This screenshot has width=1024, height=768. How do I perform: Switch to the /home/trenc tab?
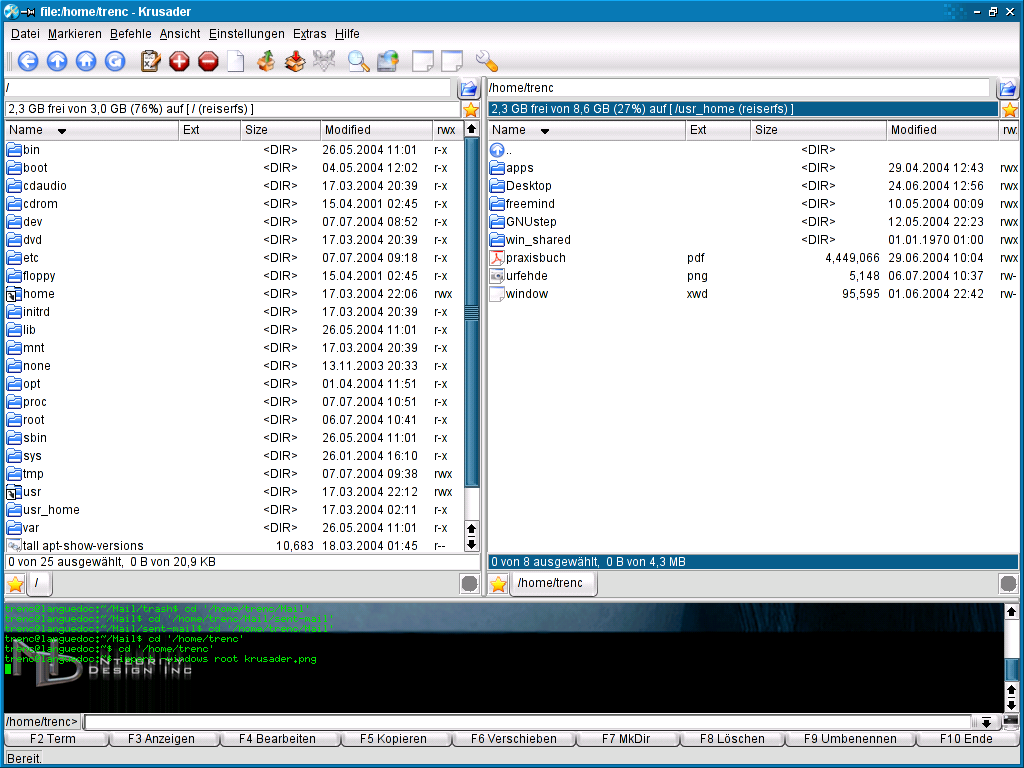[x=552, y=583]
